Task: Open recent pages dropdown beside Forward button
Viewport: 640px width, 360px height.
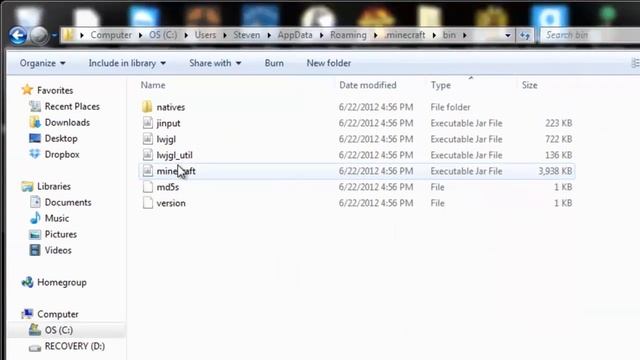Action: click(54, 36)
